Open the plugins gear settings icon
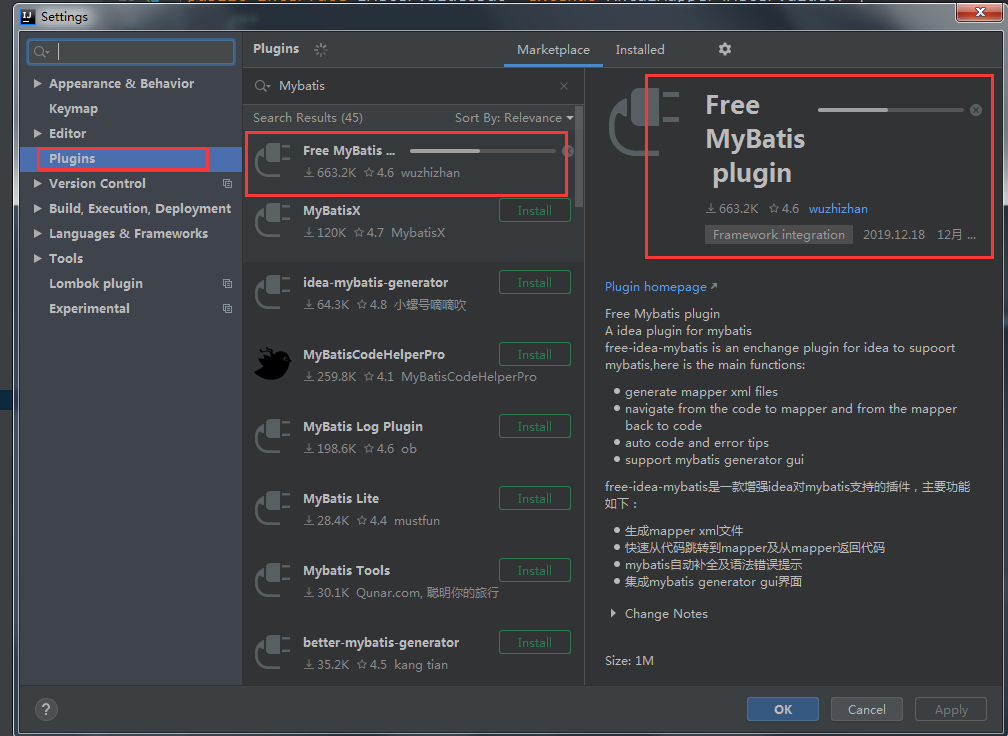 [x=724, y=49]
